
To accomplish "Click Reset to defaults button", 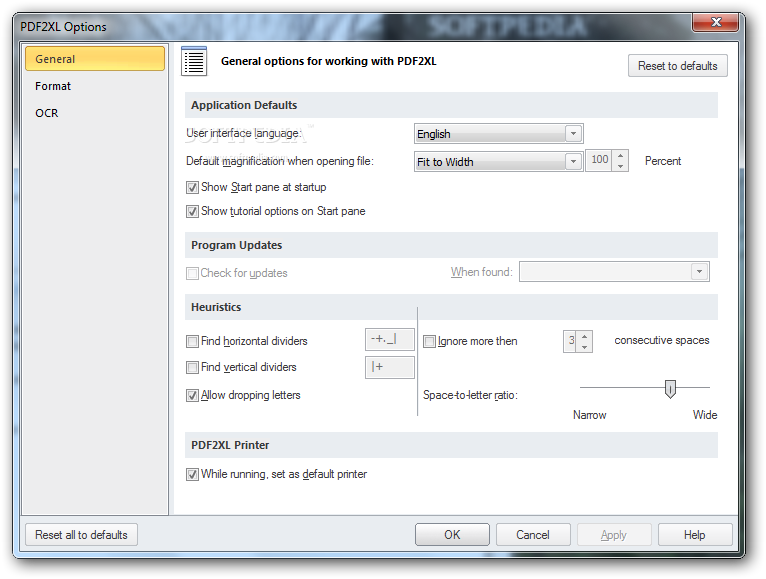I will pos(678,65).
